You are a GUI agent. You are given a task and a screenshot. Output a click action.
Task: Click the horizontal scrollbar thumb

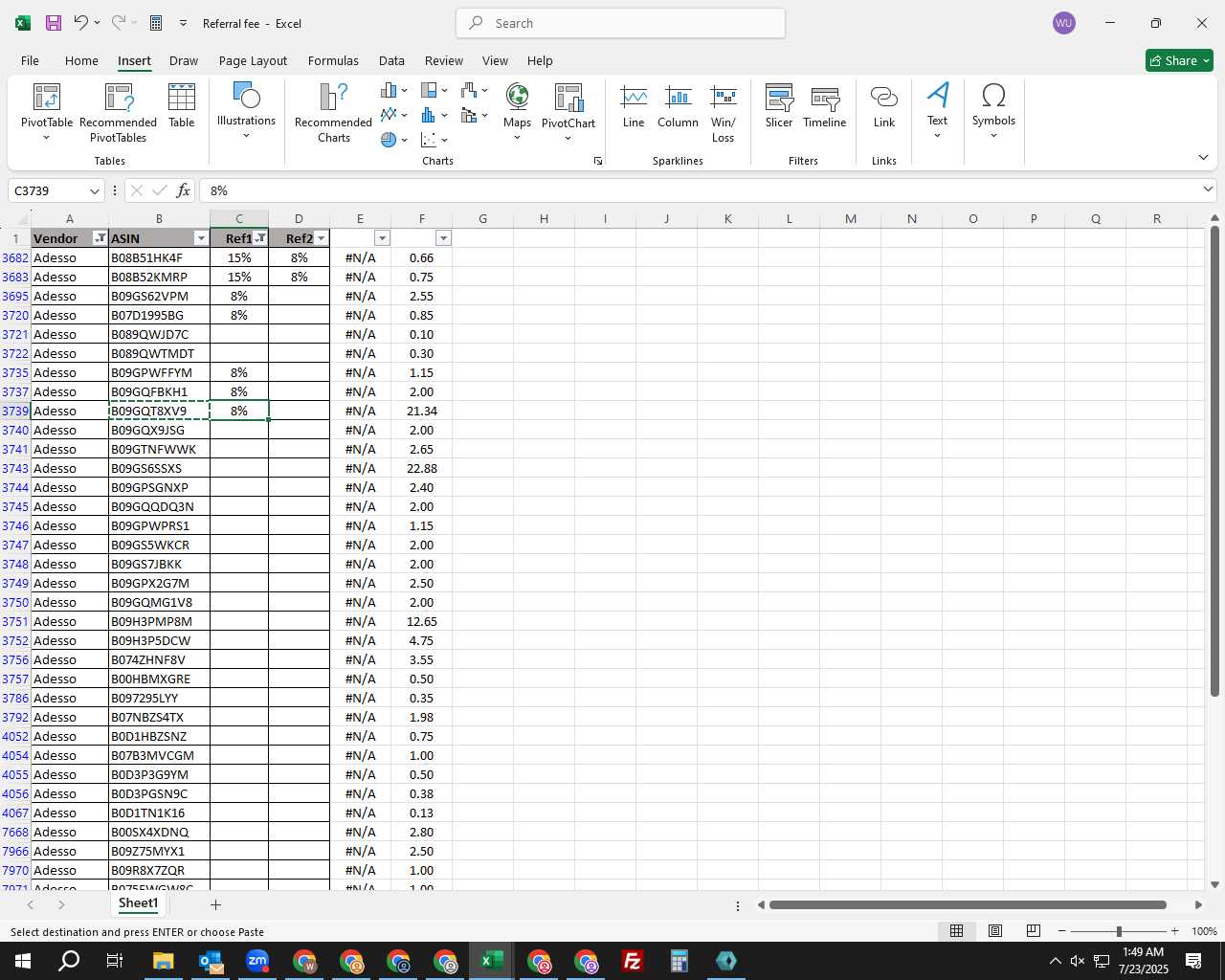968,904
